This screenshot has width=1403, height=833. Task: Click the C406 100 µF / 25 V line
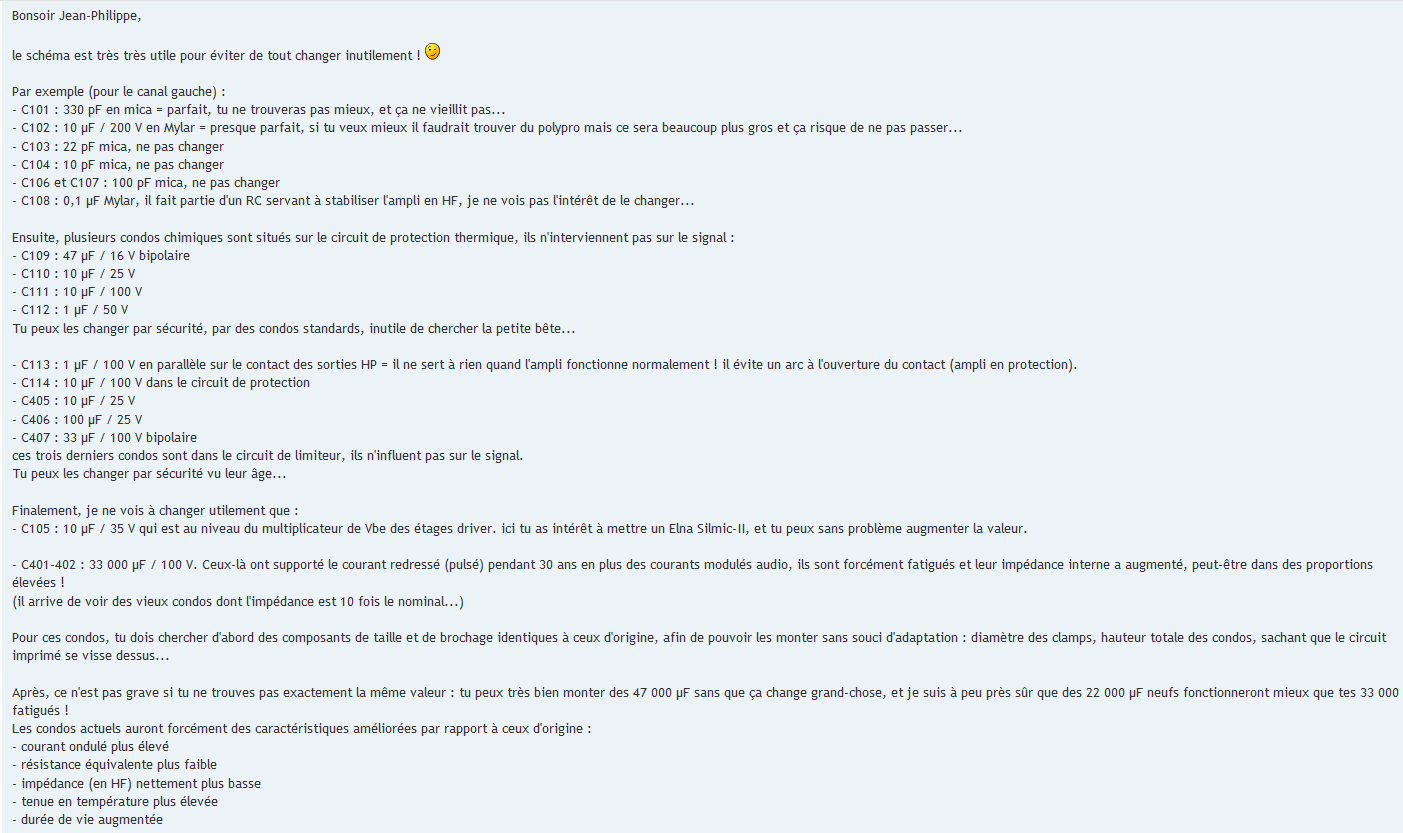[x=77, y=419]
